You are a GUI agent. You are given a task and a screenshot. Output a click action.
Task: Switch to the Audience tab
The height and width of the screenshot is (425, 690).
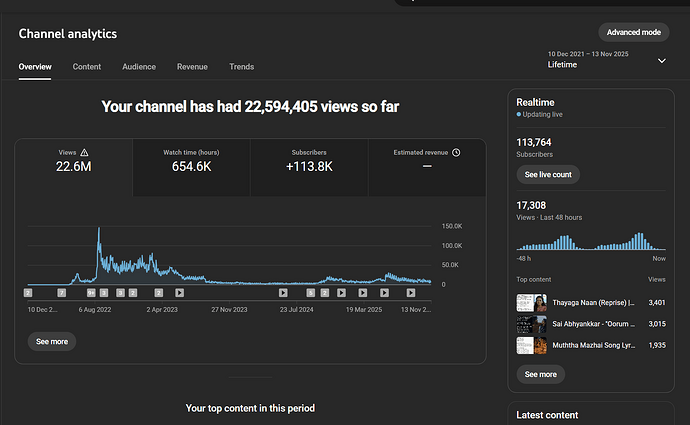[139, 67]
